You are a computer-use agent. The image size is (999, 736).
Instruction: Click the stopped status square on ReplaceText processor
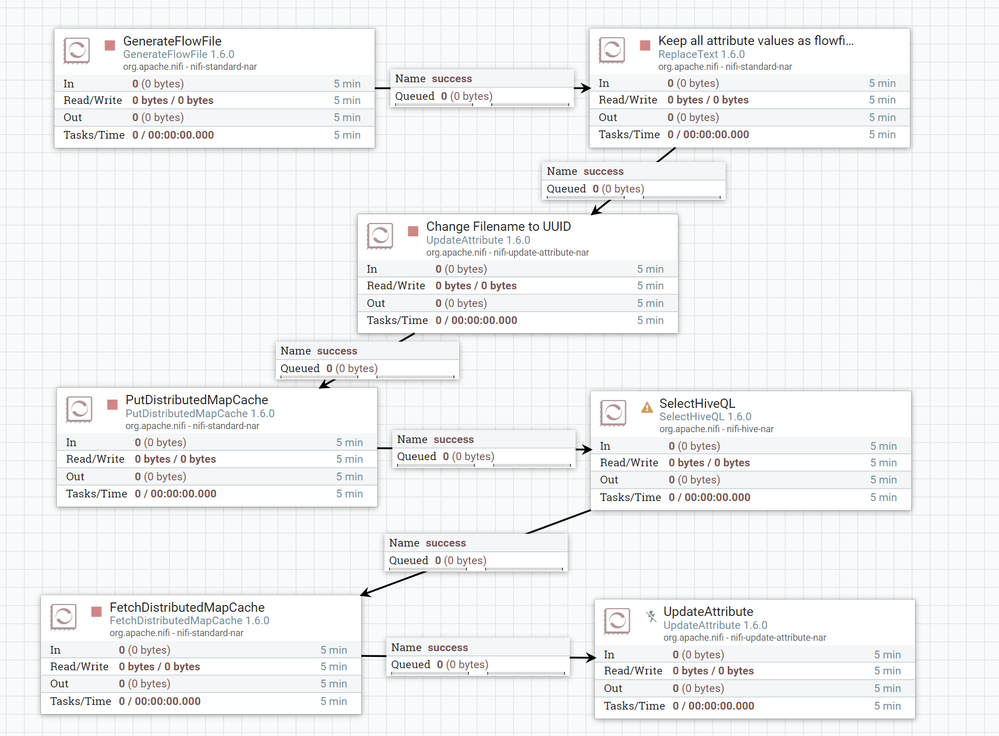click(x=645, y=45)
